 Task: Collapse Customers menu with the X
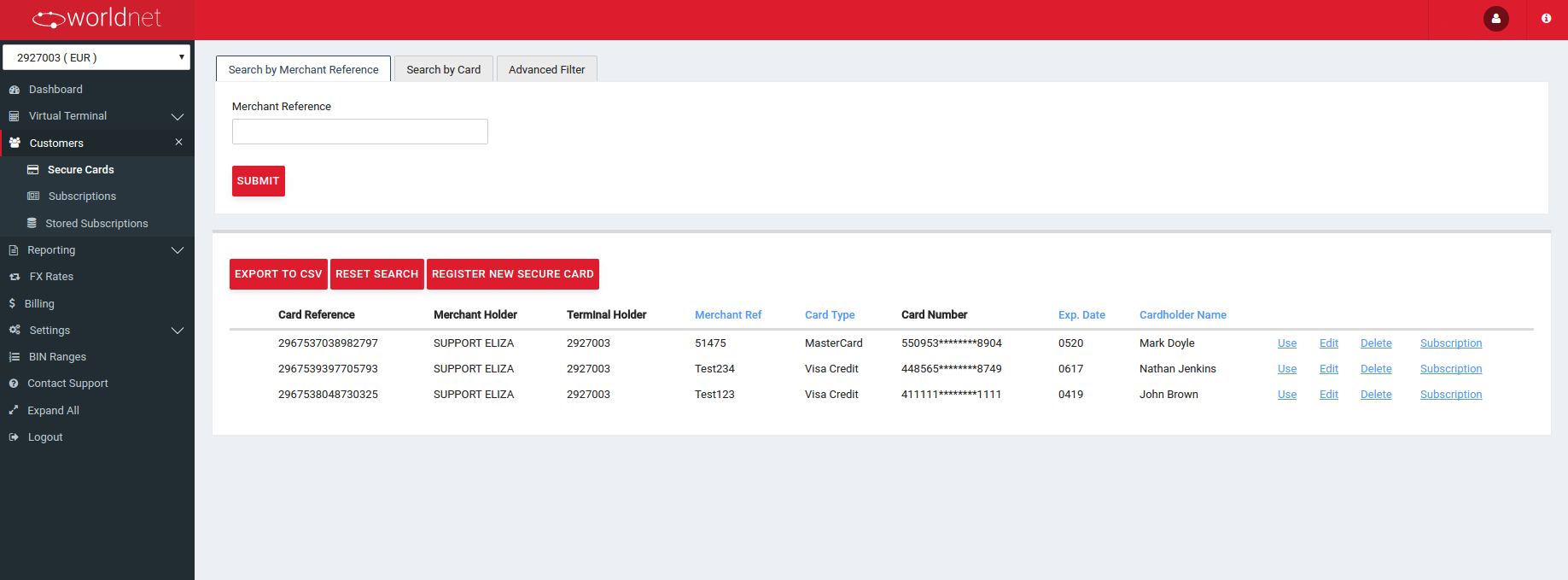click(178, 142)
